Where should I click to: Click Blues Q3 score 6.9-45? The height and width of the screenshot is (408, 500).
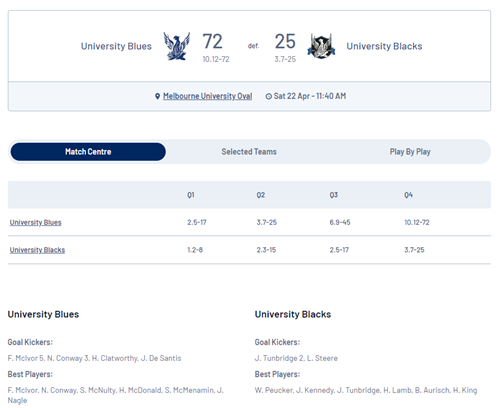coord(340,222)
